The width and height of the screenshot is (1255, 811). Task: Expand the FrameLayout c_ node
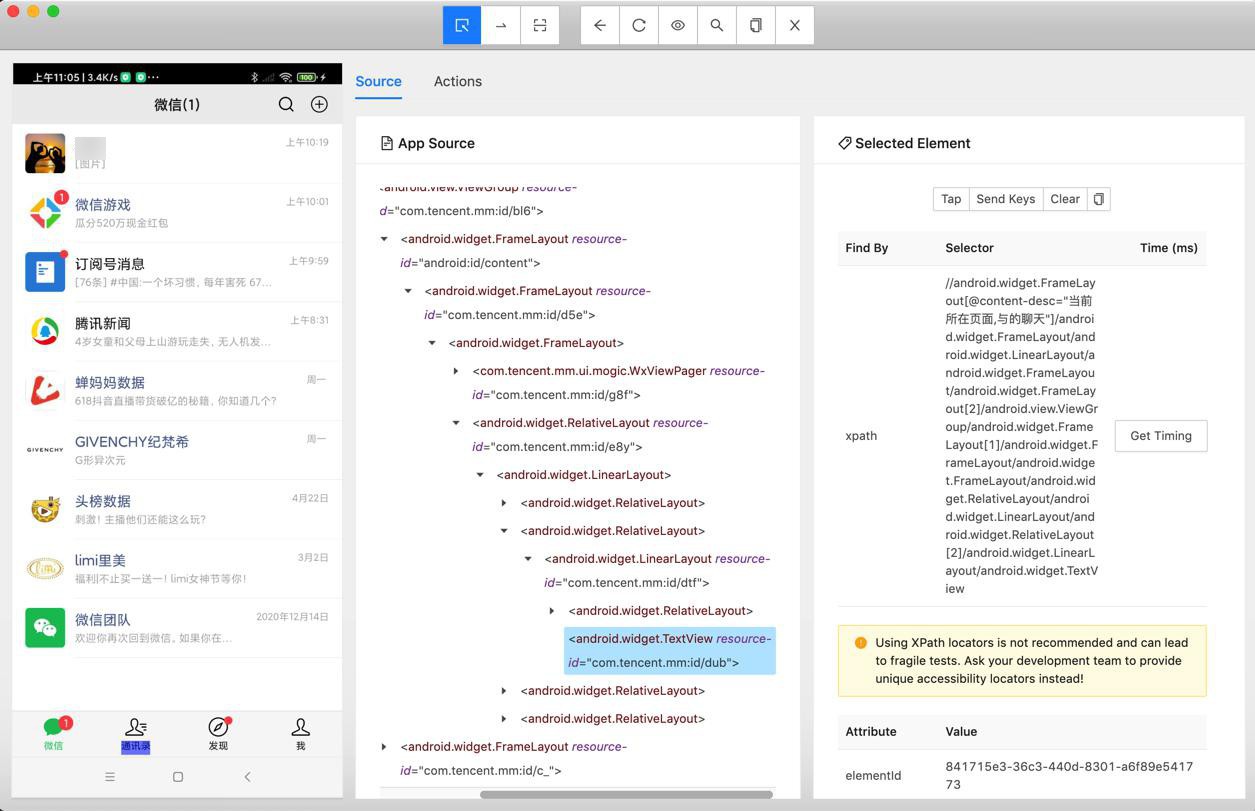[x=384, y=747]
